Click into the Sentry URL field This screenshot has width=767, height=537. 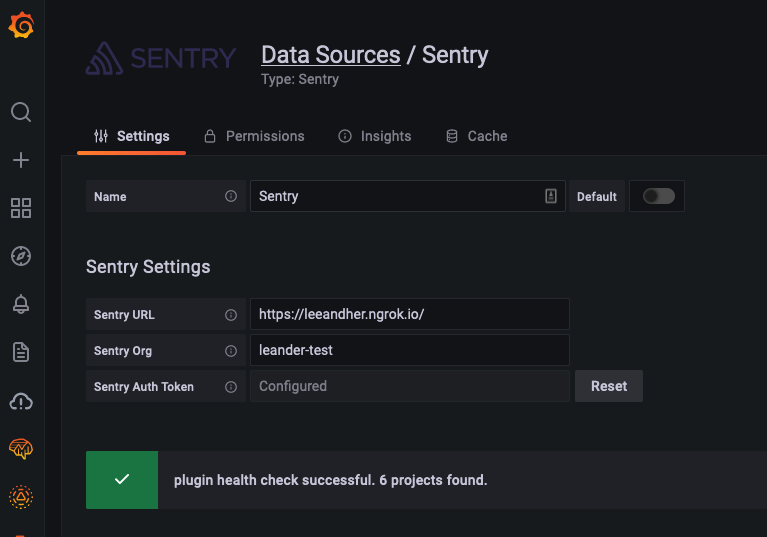click(409, 314)
